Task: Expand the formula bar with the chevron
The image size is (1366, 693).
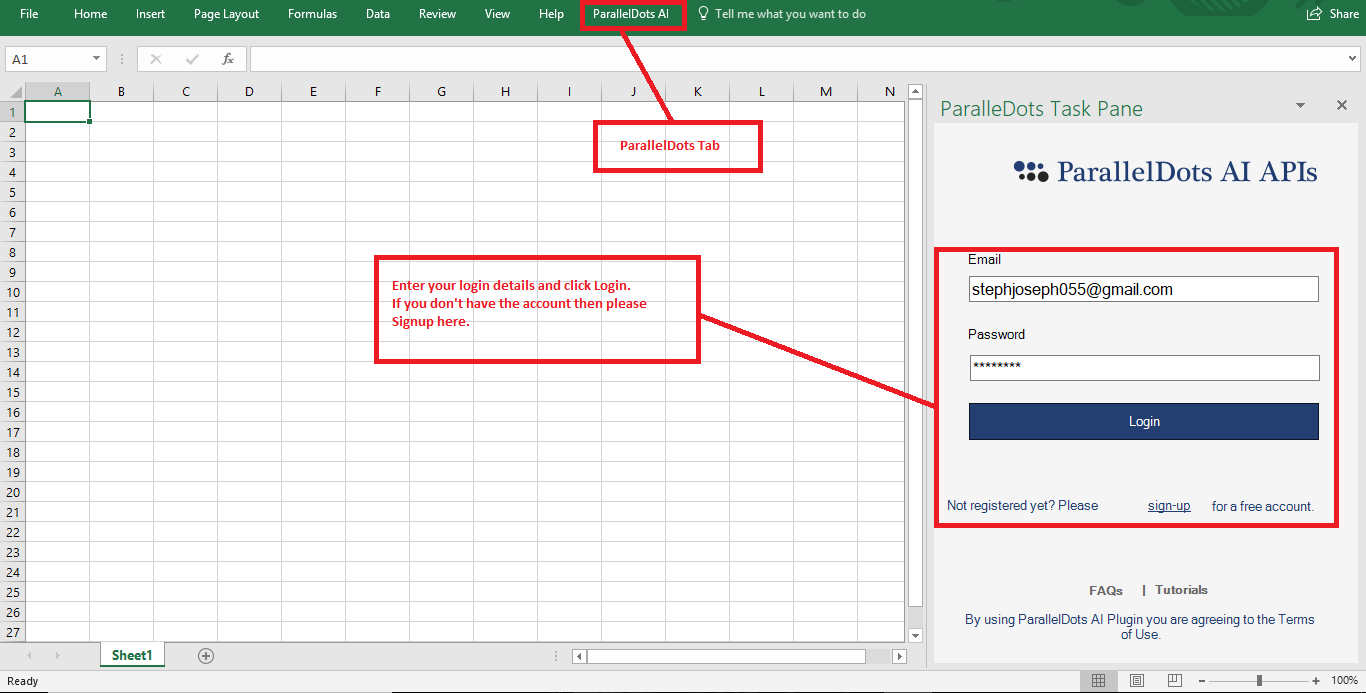Action: (1353, 59)
